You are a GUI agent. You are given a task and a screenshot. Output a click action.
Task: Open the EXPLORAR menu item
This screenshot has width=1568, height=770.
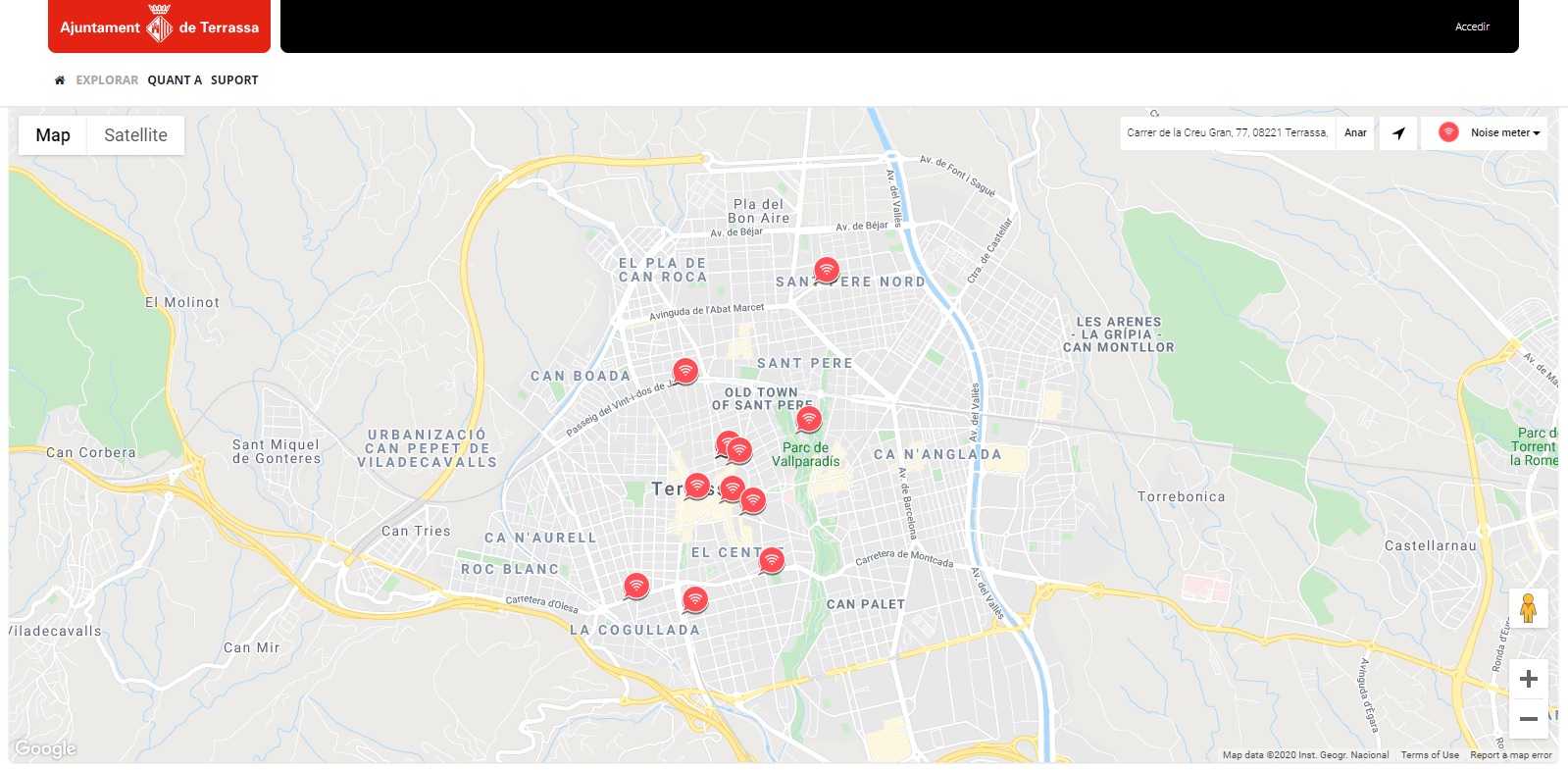[107, 80]
